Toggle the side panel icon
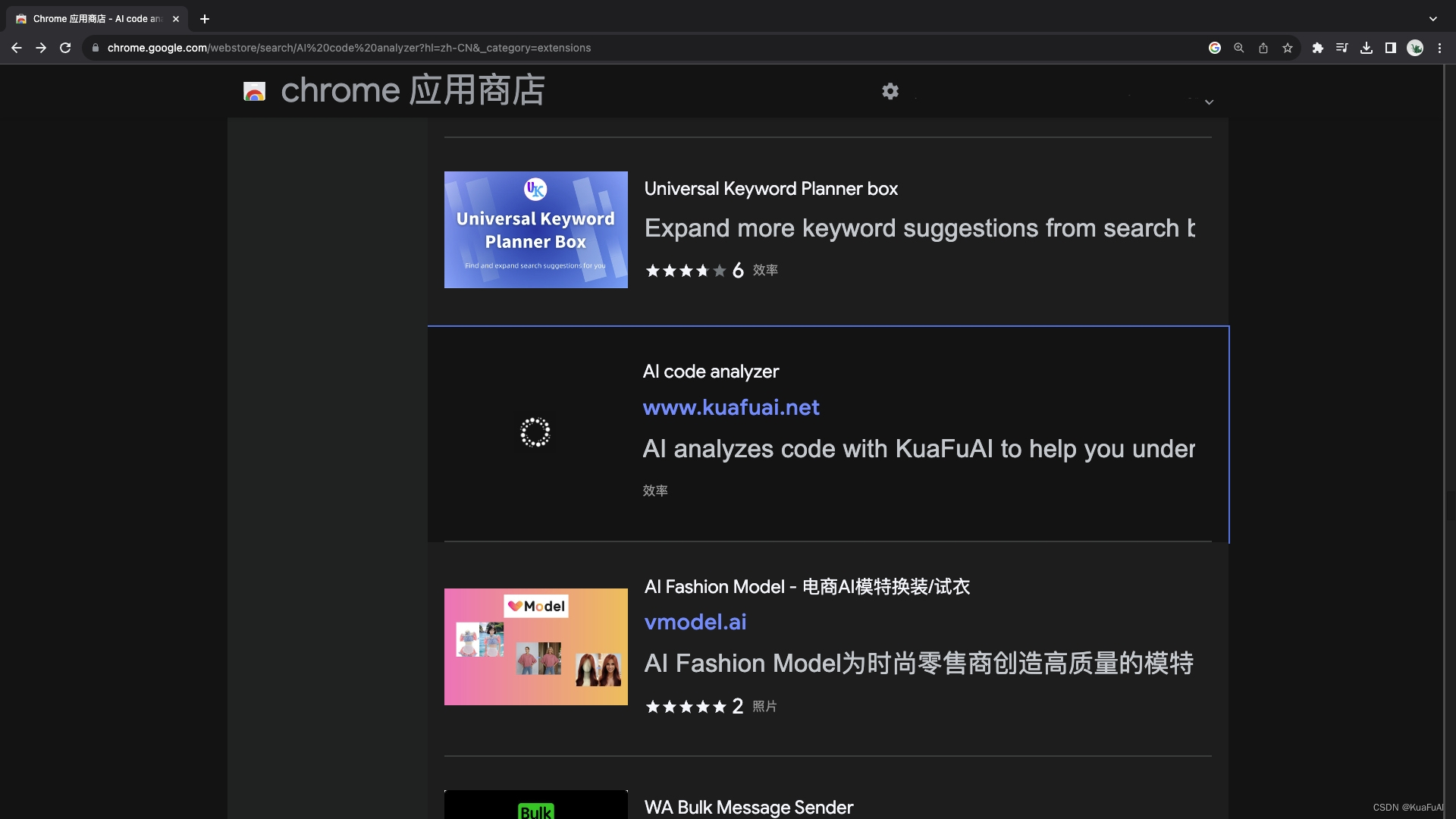 click(x=1391, y=48)
